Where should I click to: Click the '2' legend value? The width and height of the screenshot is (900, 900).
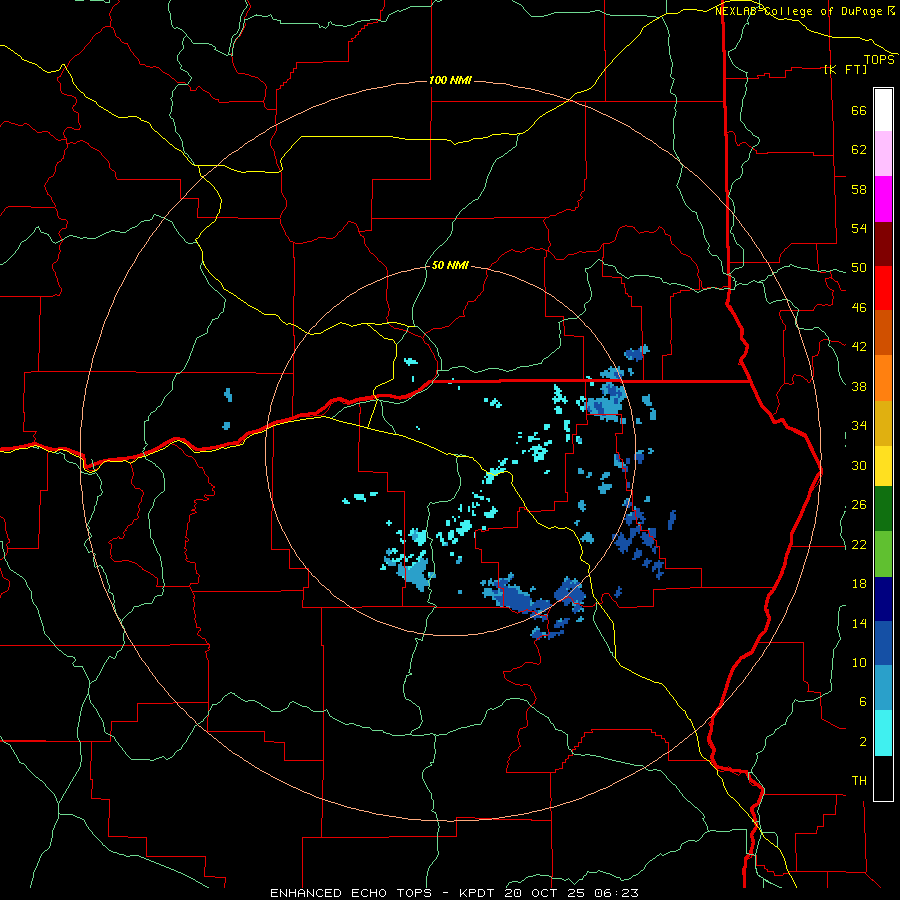pyautogui.click(x=863, y=741)
